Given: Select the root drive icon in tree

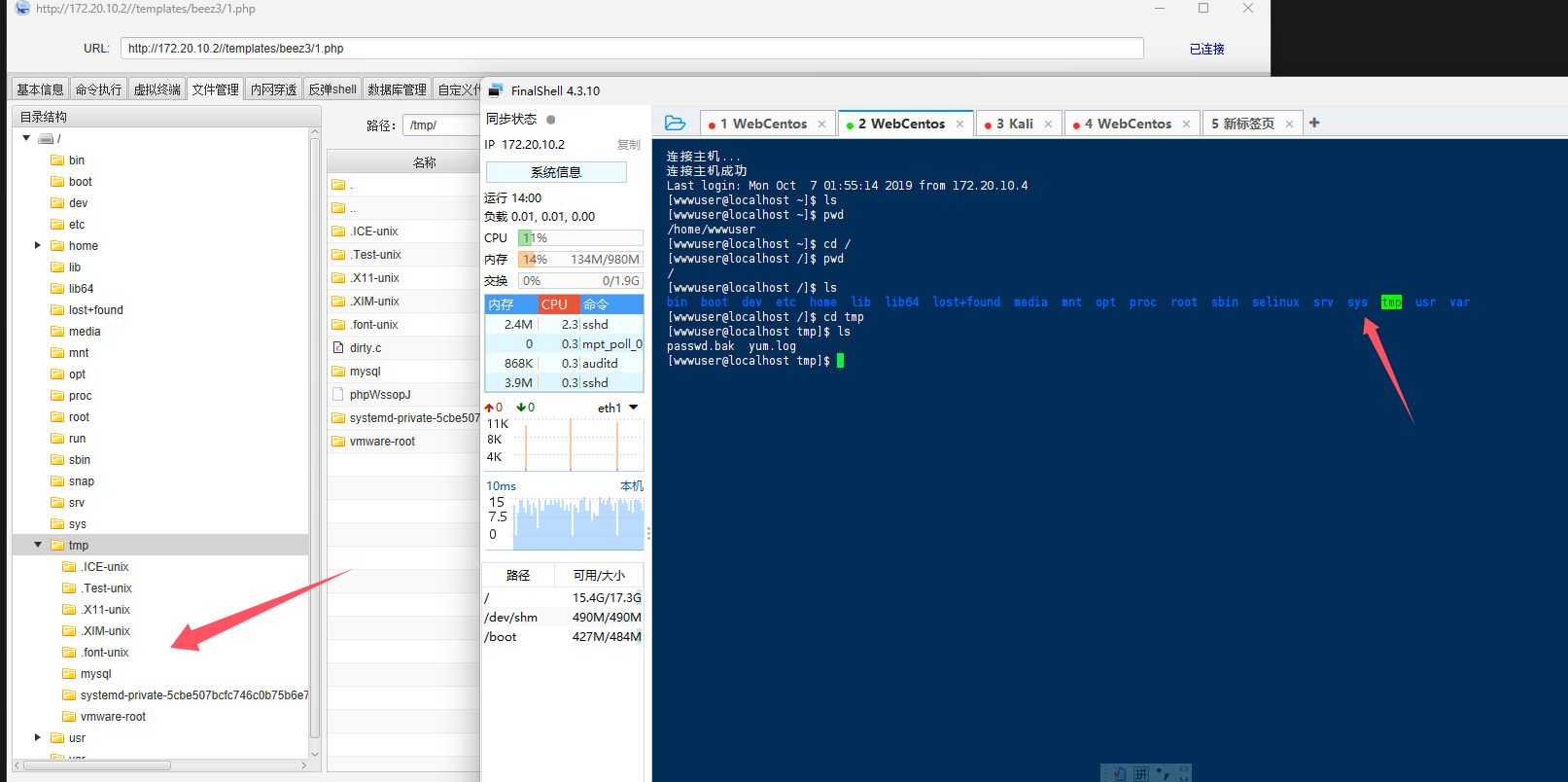Looking at the screenshot, I should [46, 139].
